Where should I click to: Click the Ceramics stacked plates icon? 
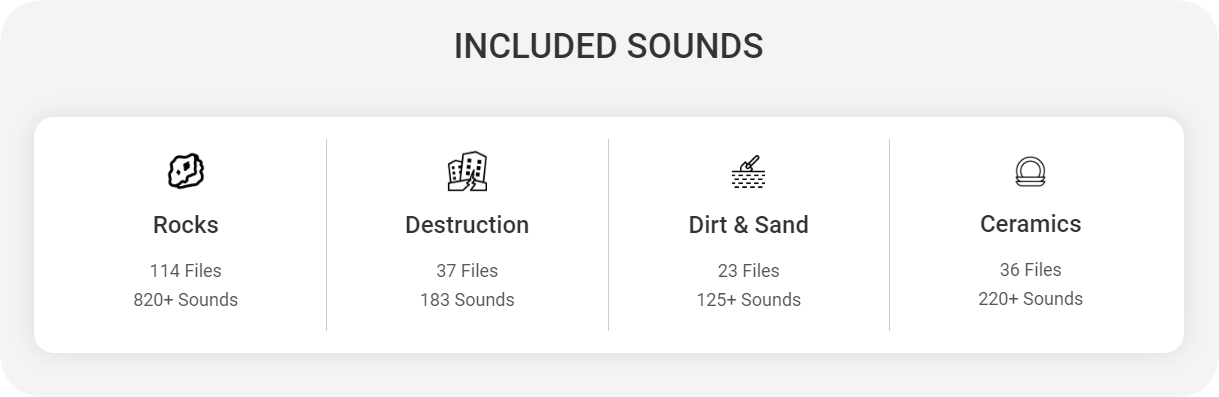click(1030, 171)
